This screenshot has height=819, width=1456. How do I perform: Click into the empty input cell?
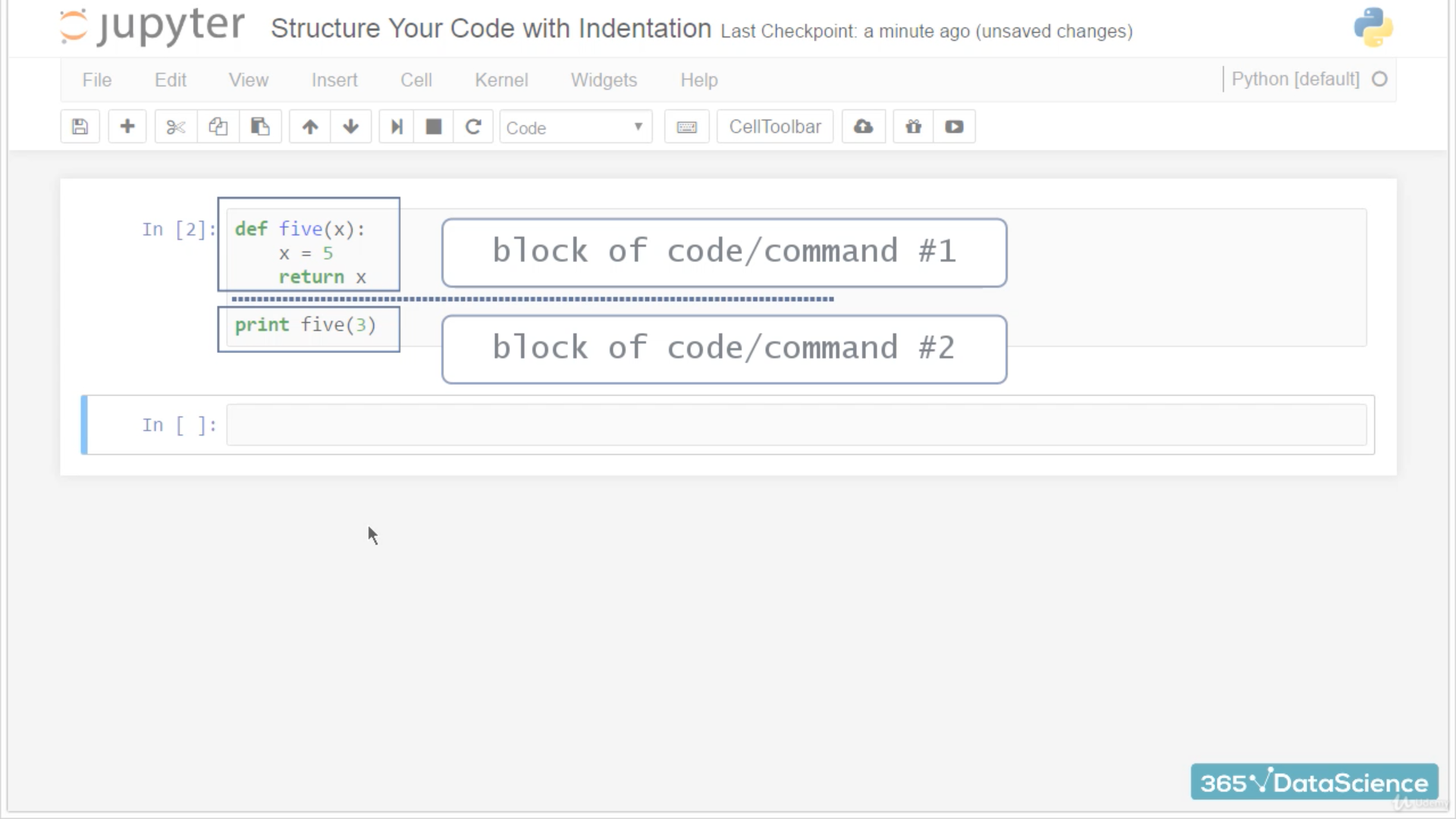[796, 425]
